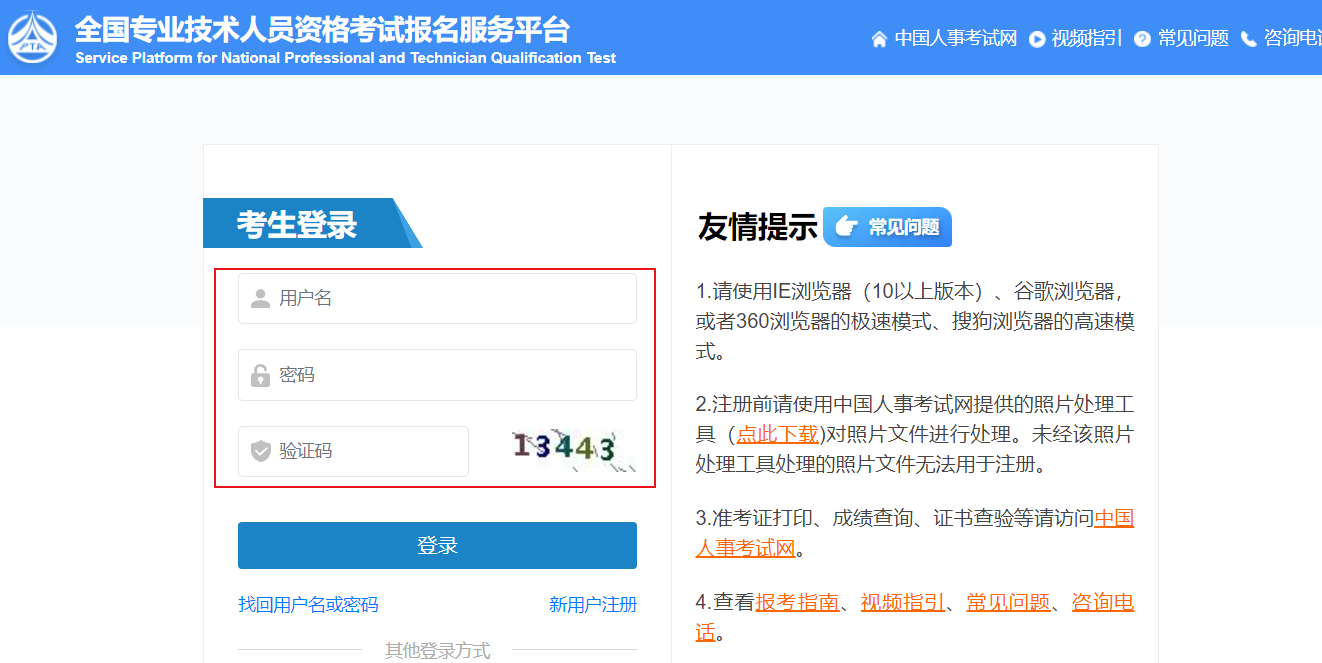Image resolution: width=1322 pixels, height=663 pixels.
Task: Open 中国人事考试网 in the top navigation
Action: pos(955,38)
